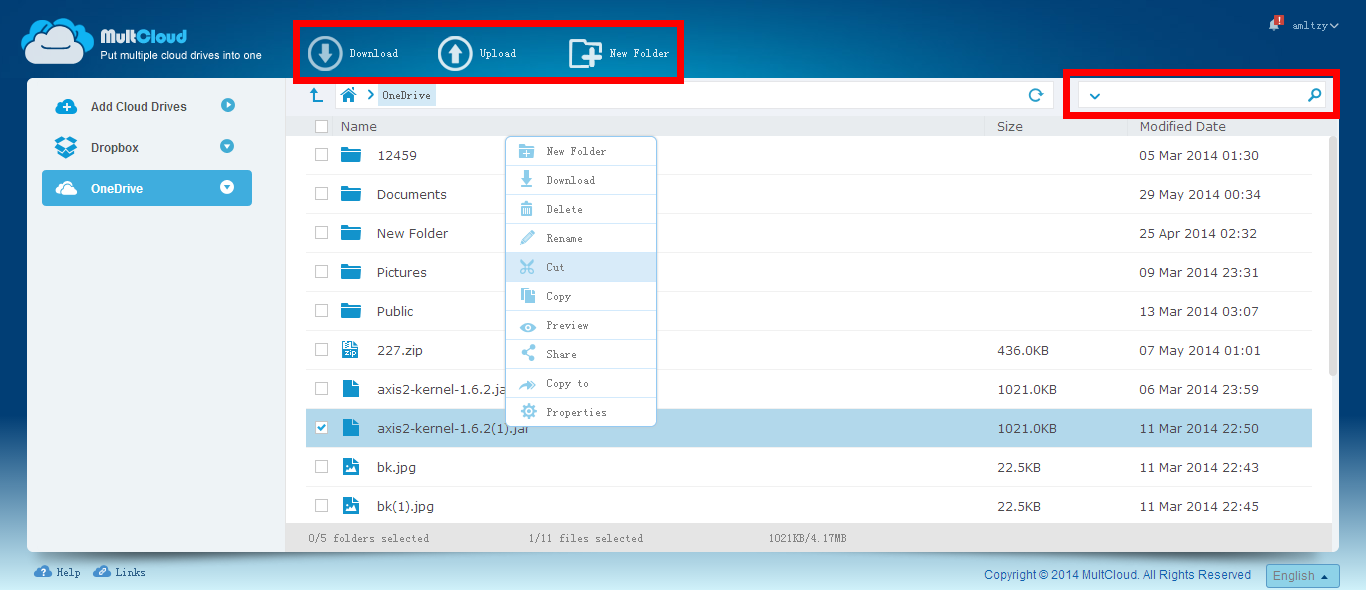
Task: Open the search options chevron dropdown
Action: click(x=1094, y=96)
